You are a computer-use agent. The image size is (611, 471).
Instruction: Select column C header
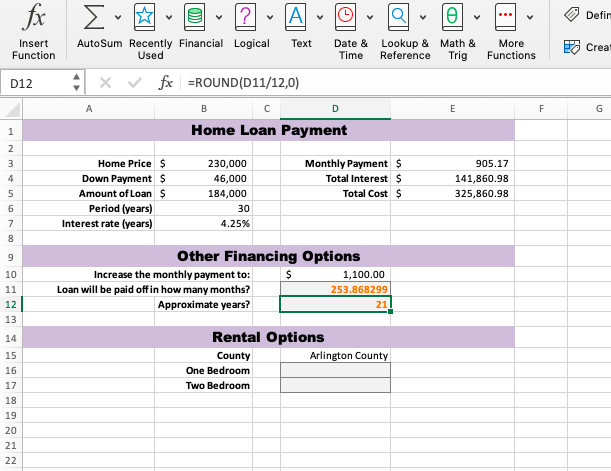267,109
